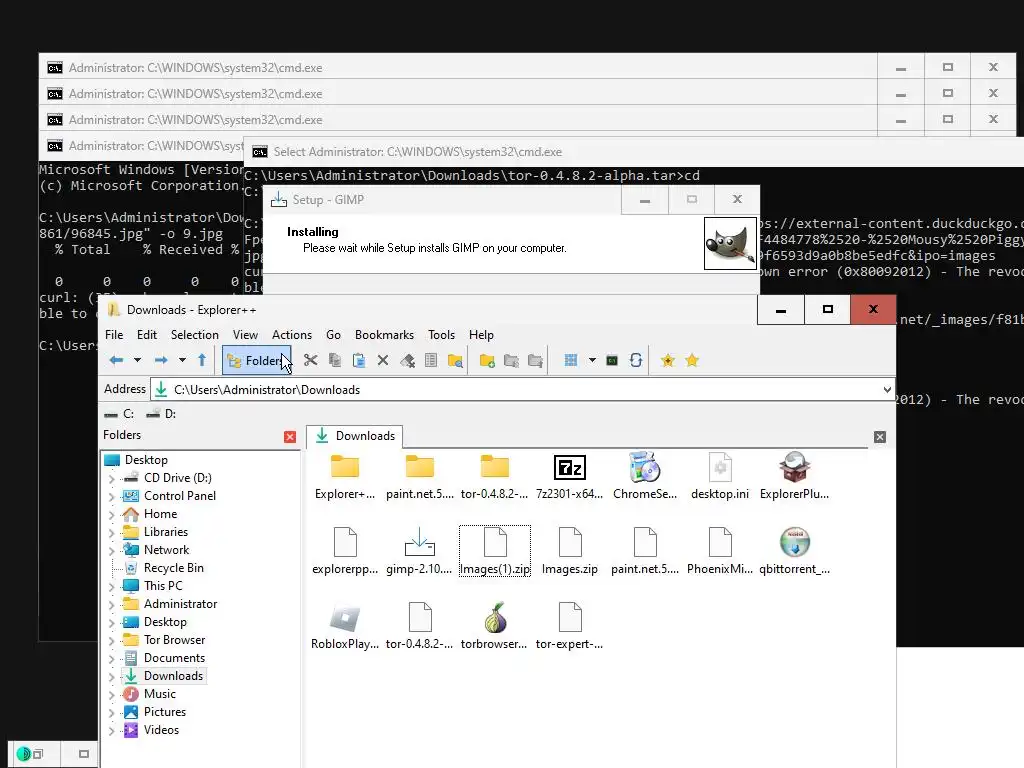Viewport: 1024px width, 768px height.
Task: Open the Tools menu
Action: pyautogui.click(x=441, y=334)
